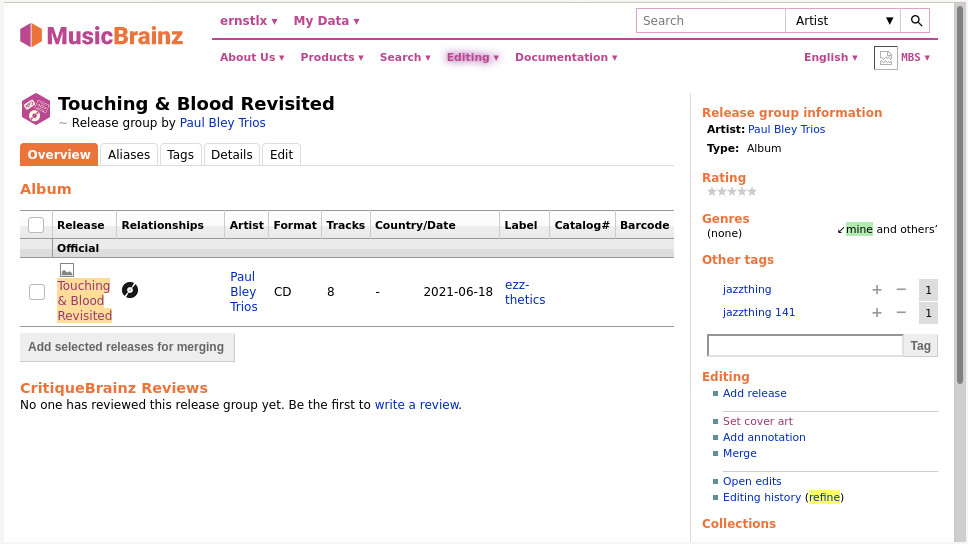This screenshot has width=968, height=544.
Task: Toggle the select-all releases checkbox in header
Action: [36, 225]
